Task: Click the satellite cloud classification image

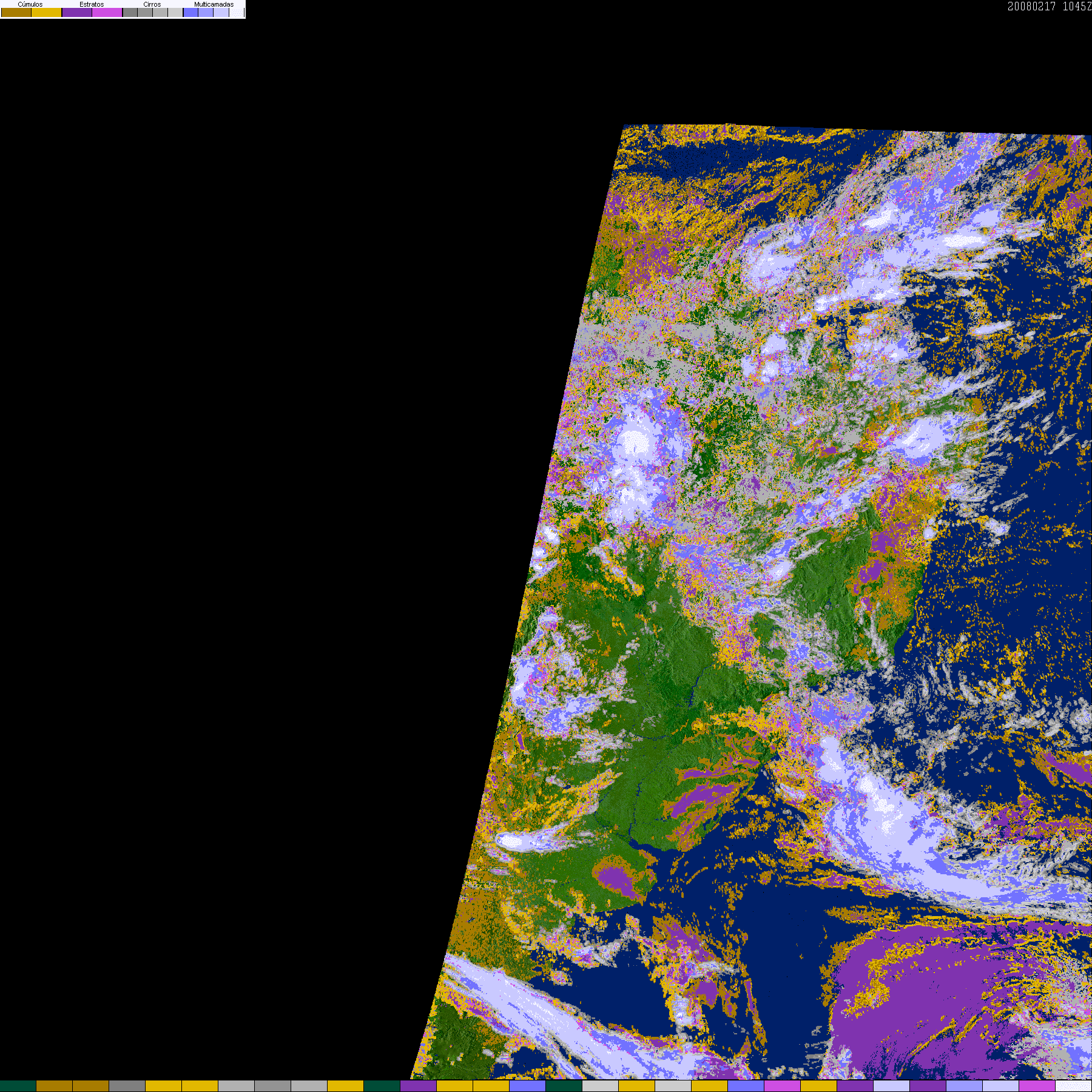Action: click(x=752, y=602)
